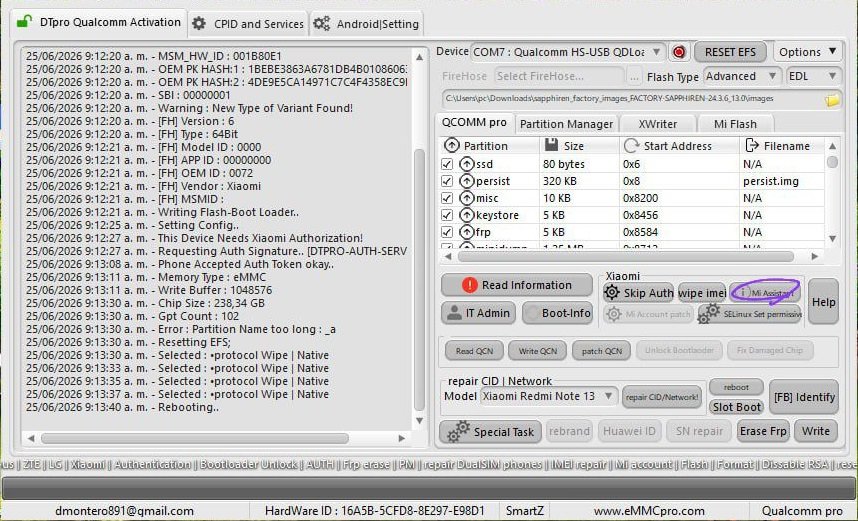Open the Partition Manager tab

tap(566, 124)
